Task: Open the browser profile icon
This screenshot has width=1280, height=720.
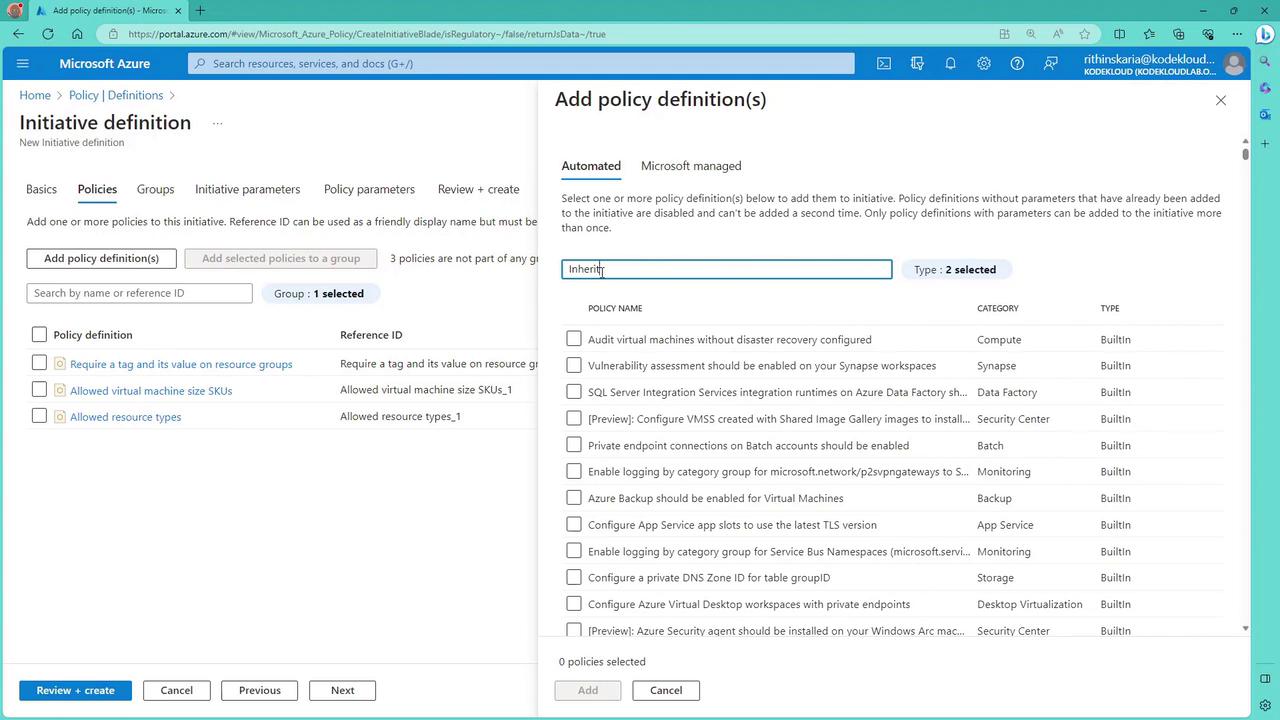Action: click(15, 11)
